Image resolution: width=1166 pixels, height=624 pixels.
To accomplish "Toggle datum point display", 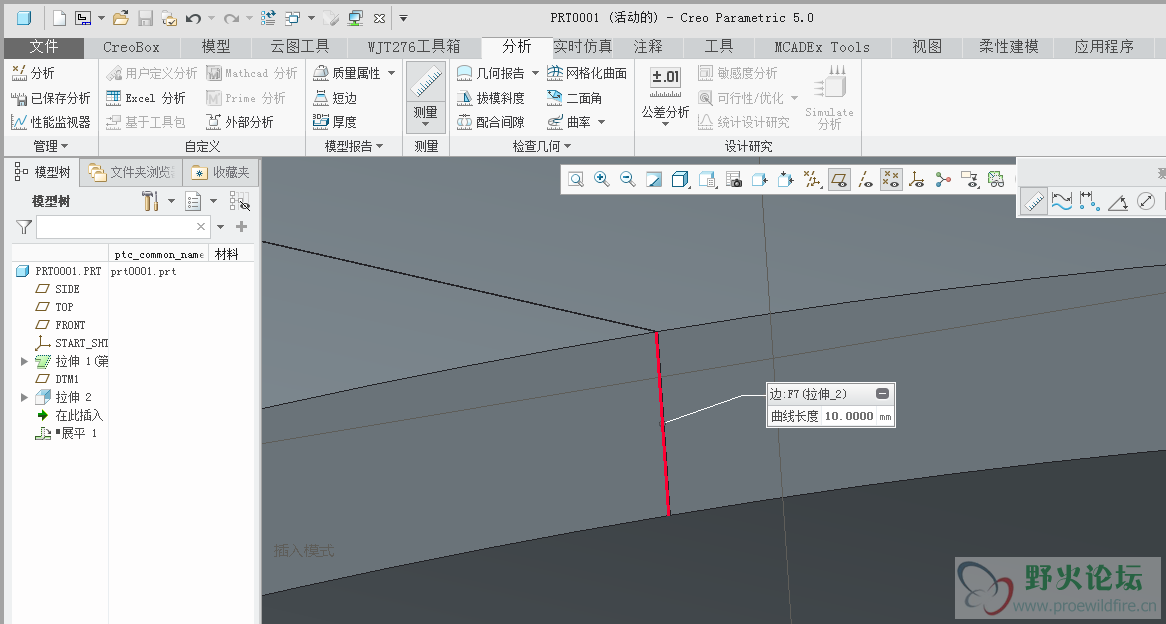I will pos(891,179).
